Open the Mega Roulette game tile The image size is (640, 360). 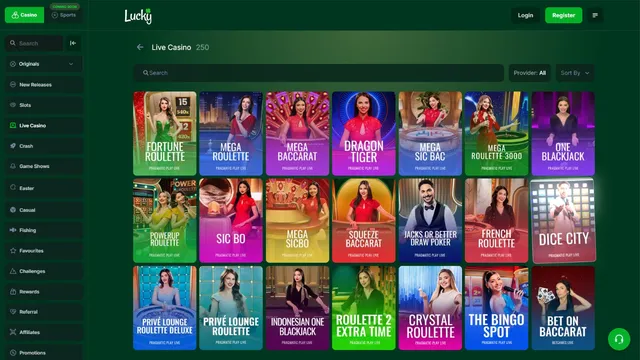pos(231,133)
